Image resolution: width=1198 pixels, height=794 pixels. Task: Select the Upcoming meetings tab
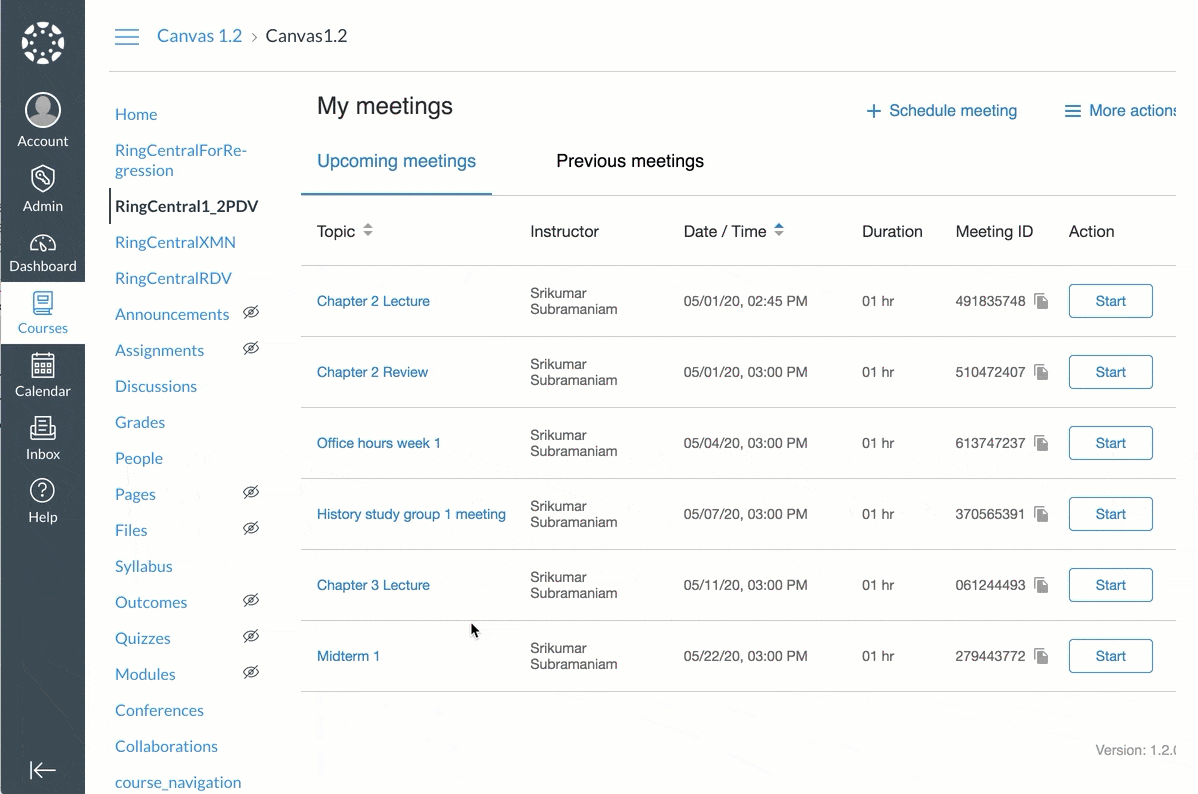pyautogui.click(x=396, y=161)
